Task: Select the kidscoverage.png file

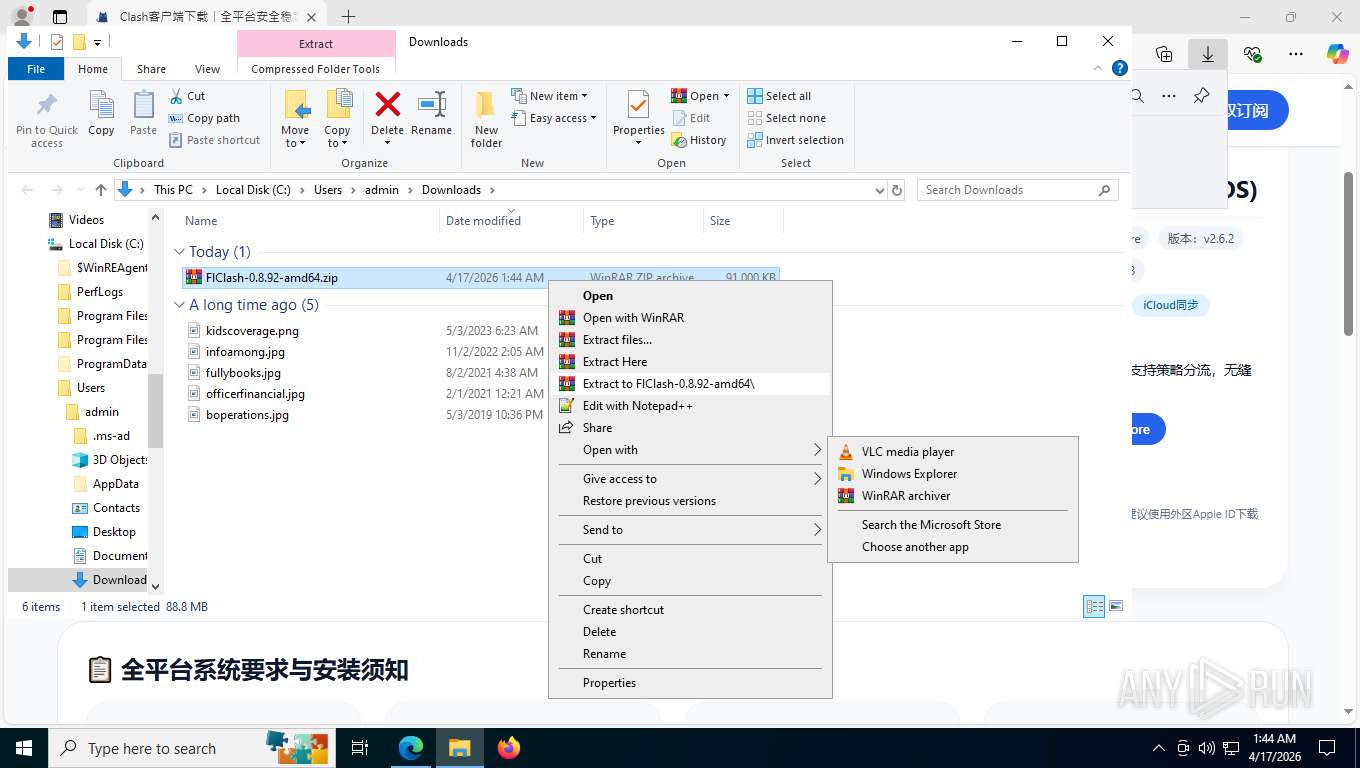Action: coord(252,331)
